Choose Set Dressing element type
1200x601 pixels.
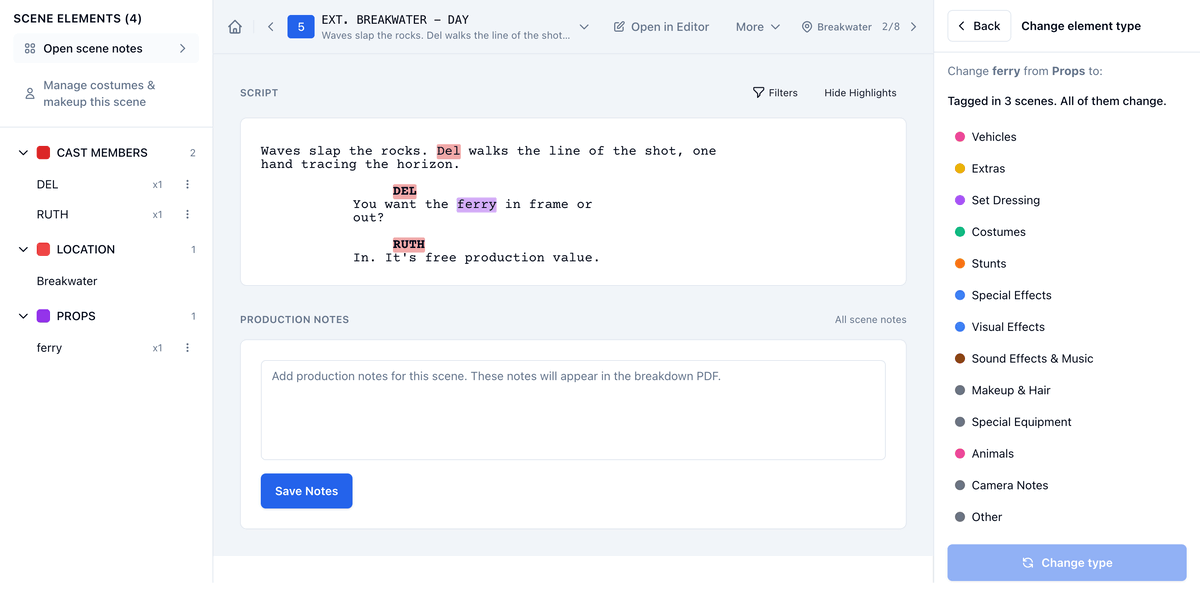pyautogui.click(x=1005, y=201)
